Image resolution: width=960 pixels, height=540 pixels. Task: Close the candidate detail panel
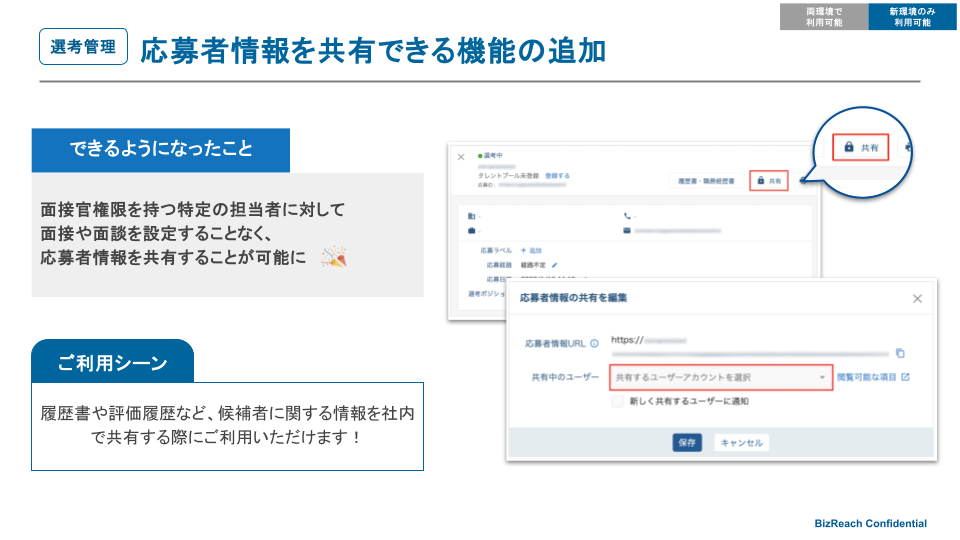[x=461, y=157]
